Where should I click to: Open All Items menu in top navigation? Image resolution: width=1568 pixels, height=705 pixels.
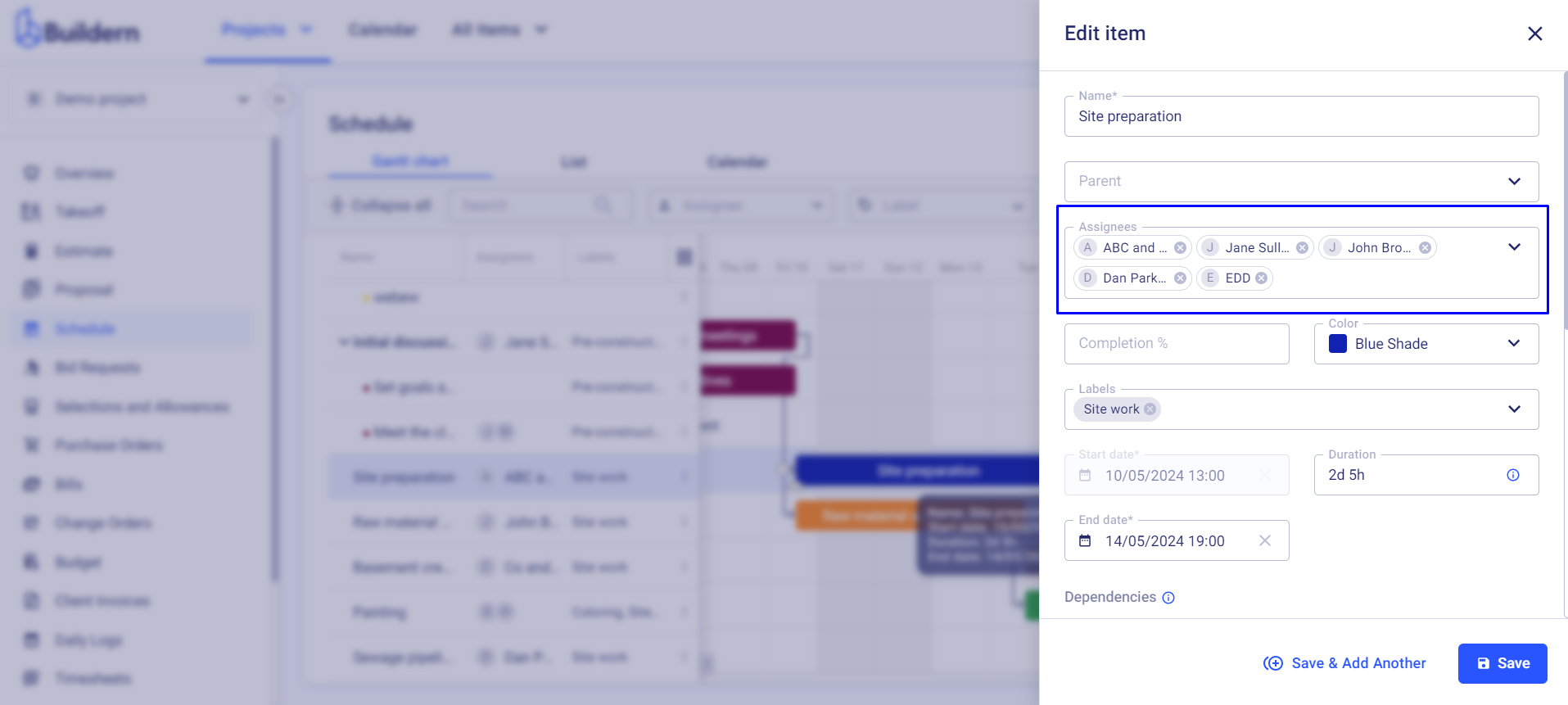click(x=499, y=30)
